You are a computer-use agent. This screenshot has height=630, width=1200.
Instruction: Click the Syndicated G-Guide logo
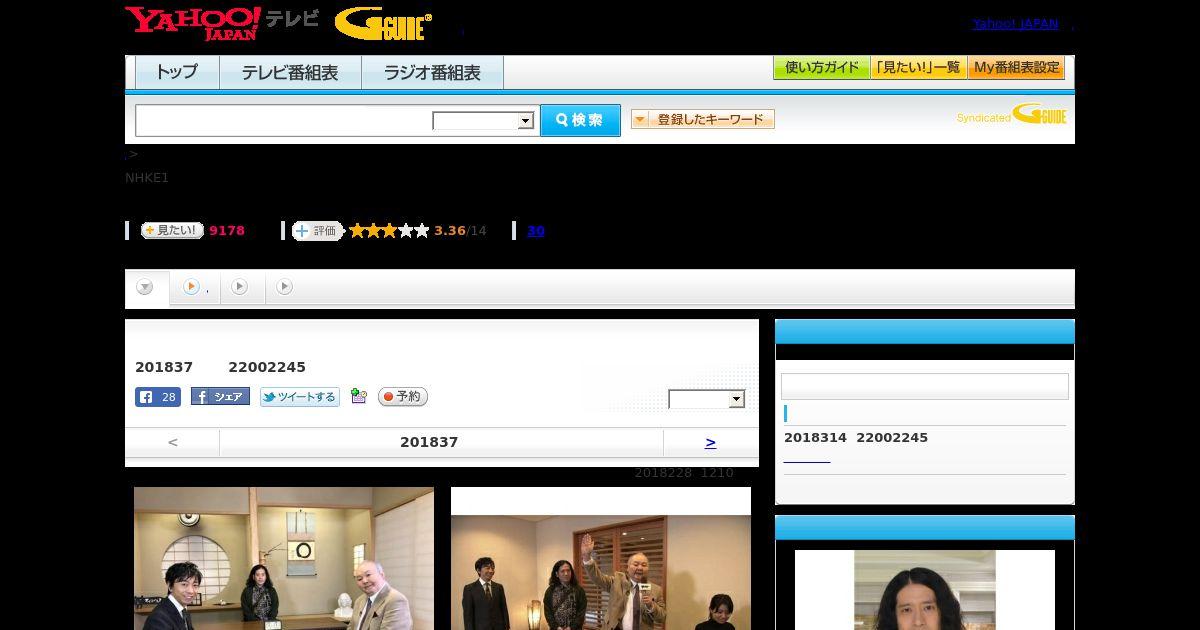coord(1011,114)
